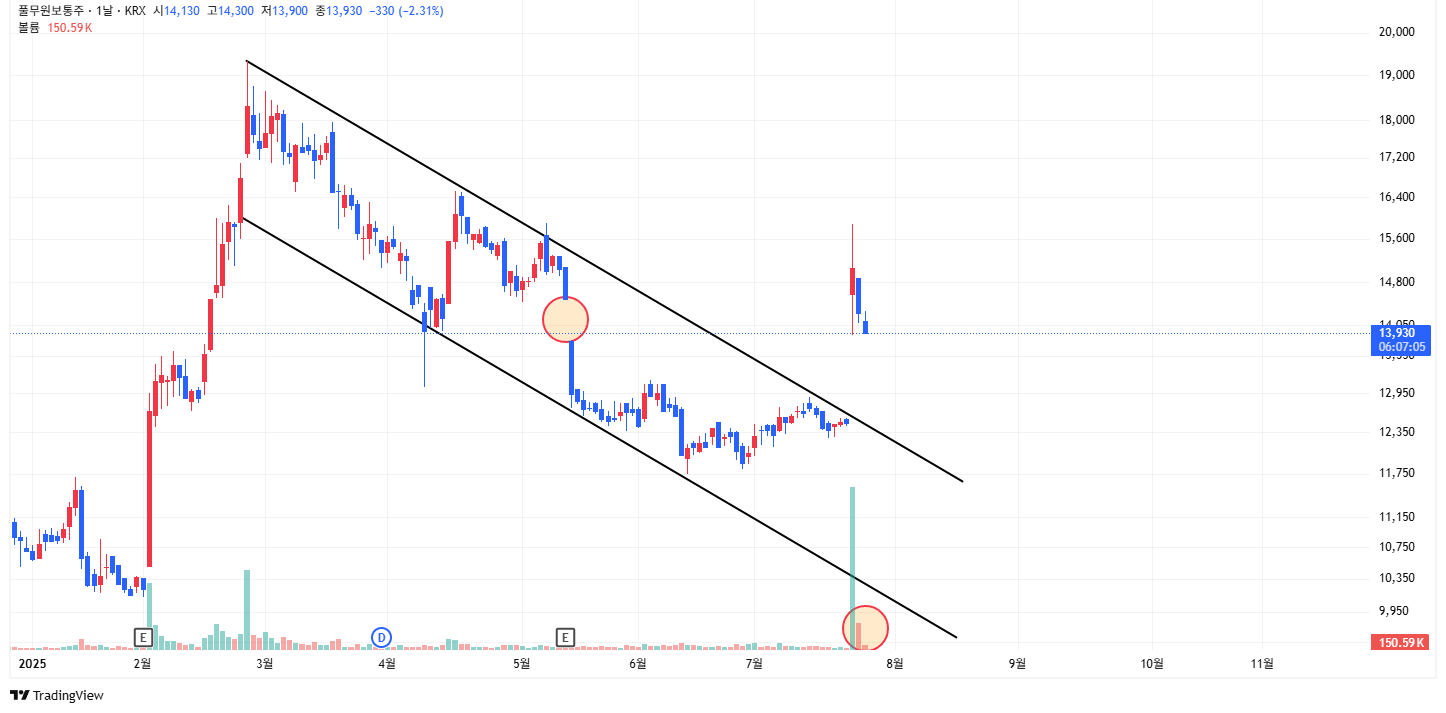Click the 15,600 price axis label

pyautogui.click(x=1395, y=238)
